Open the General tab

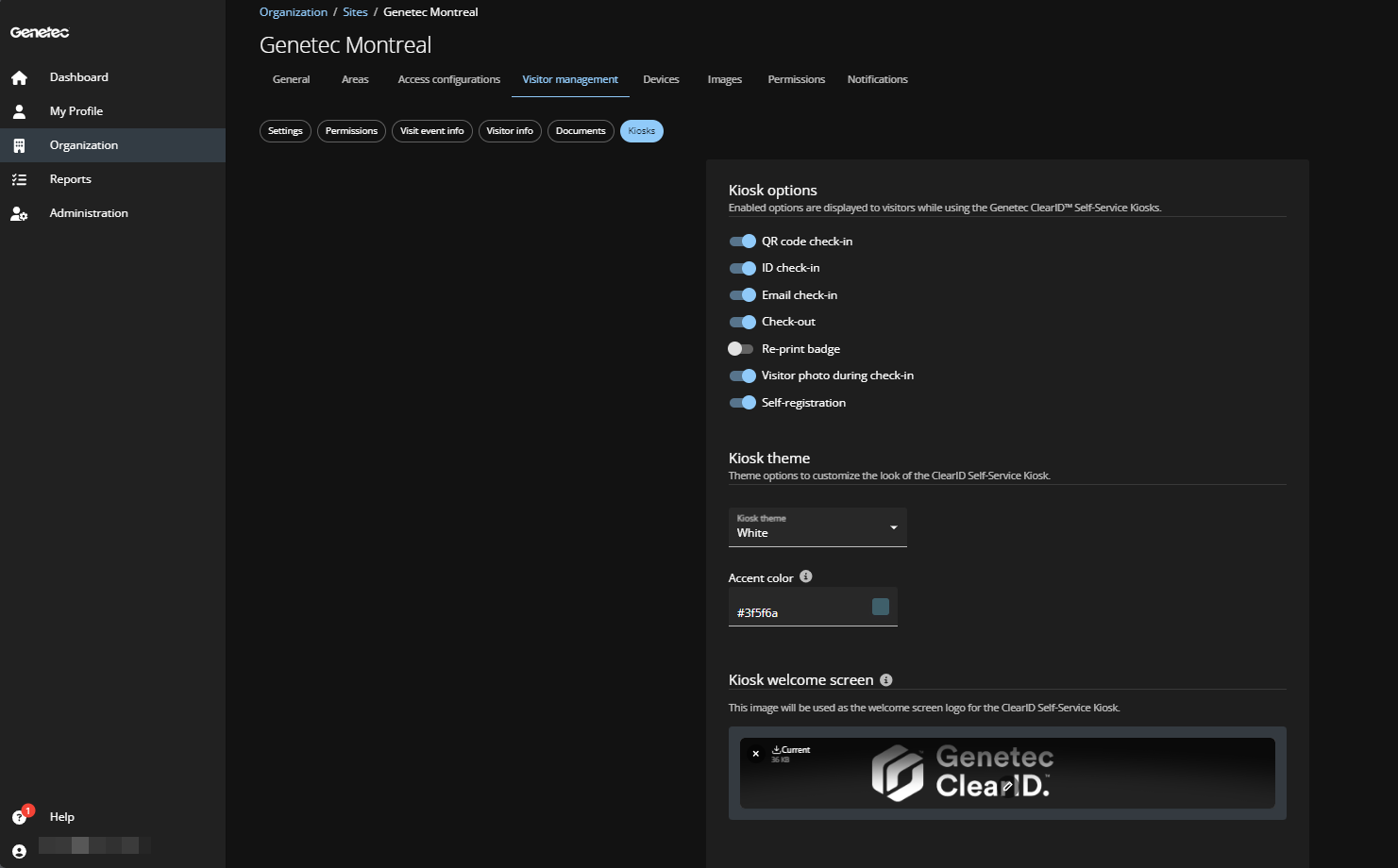[291, 79]
